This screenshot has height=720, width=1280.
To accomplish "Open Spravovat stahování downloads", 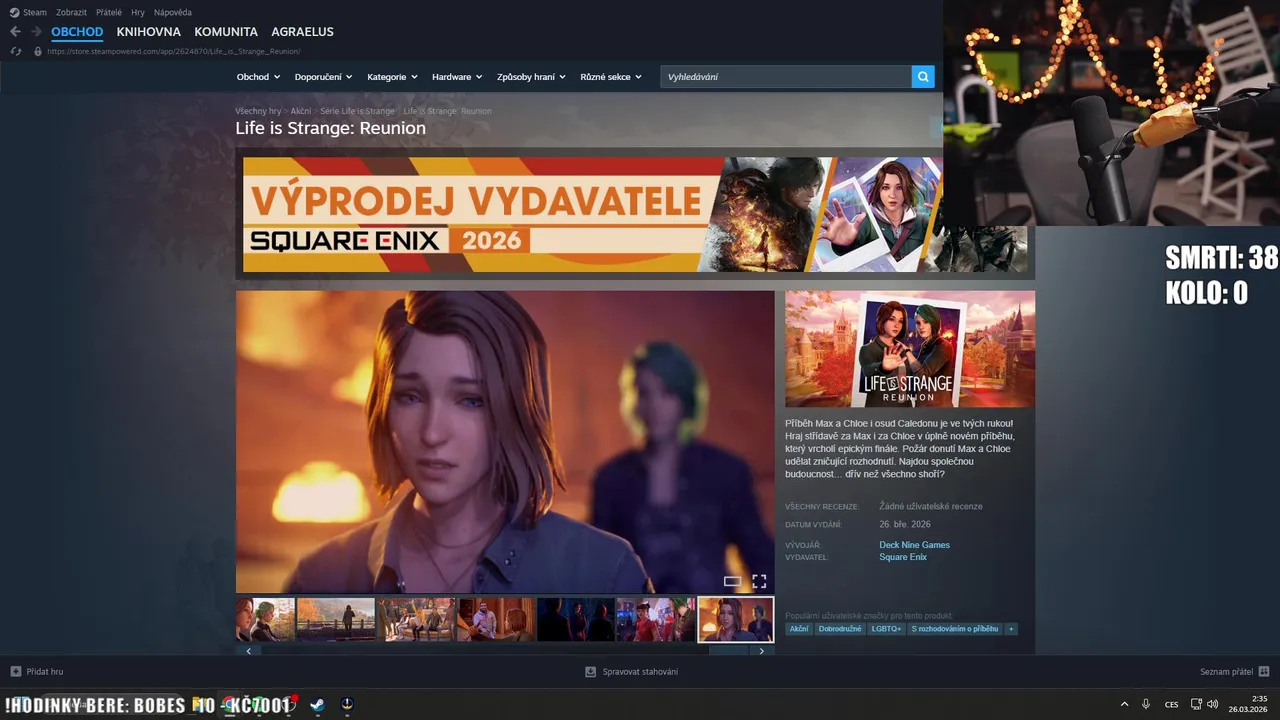I will [x=631, y=671].
